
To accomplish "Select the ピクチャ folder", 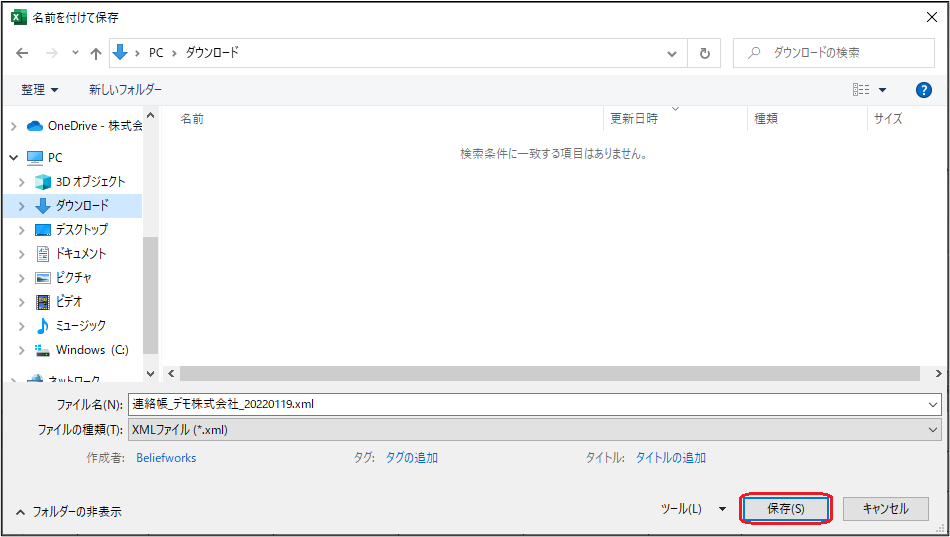I will [x=74, y=278].
